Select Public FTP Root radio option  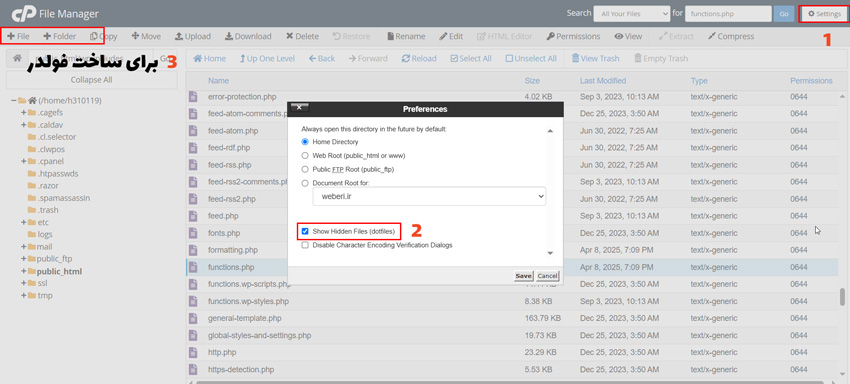click(x=305, y=169)
